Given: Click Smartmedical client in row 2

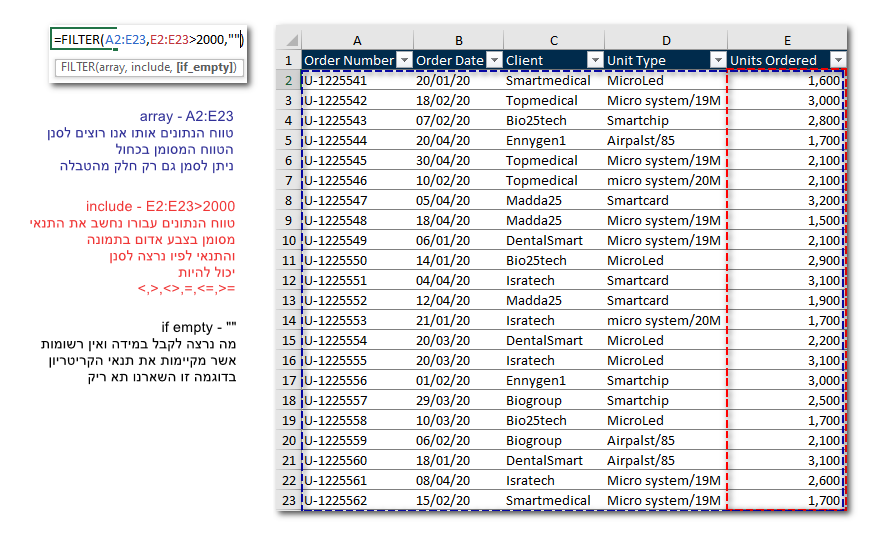Looking at the screenshot, I should (x=553, y=81).
